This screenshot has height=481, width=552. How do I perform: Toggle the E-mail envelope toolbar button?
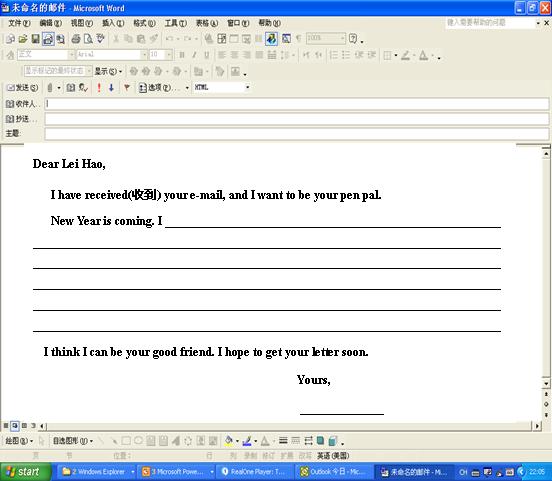[48, 39]
